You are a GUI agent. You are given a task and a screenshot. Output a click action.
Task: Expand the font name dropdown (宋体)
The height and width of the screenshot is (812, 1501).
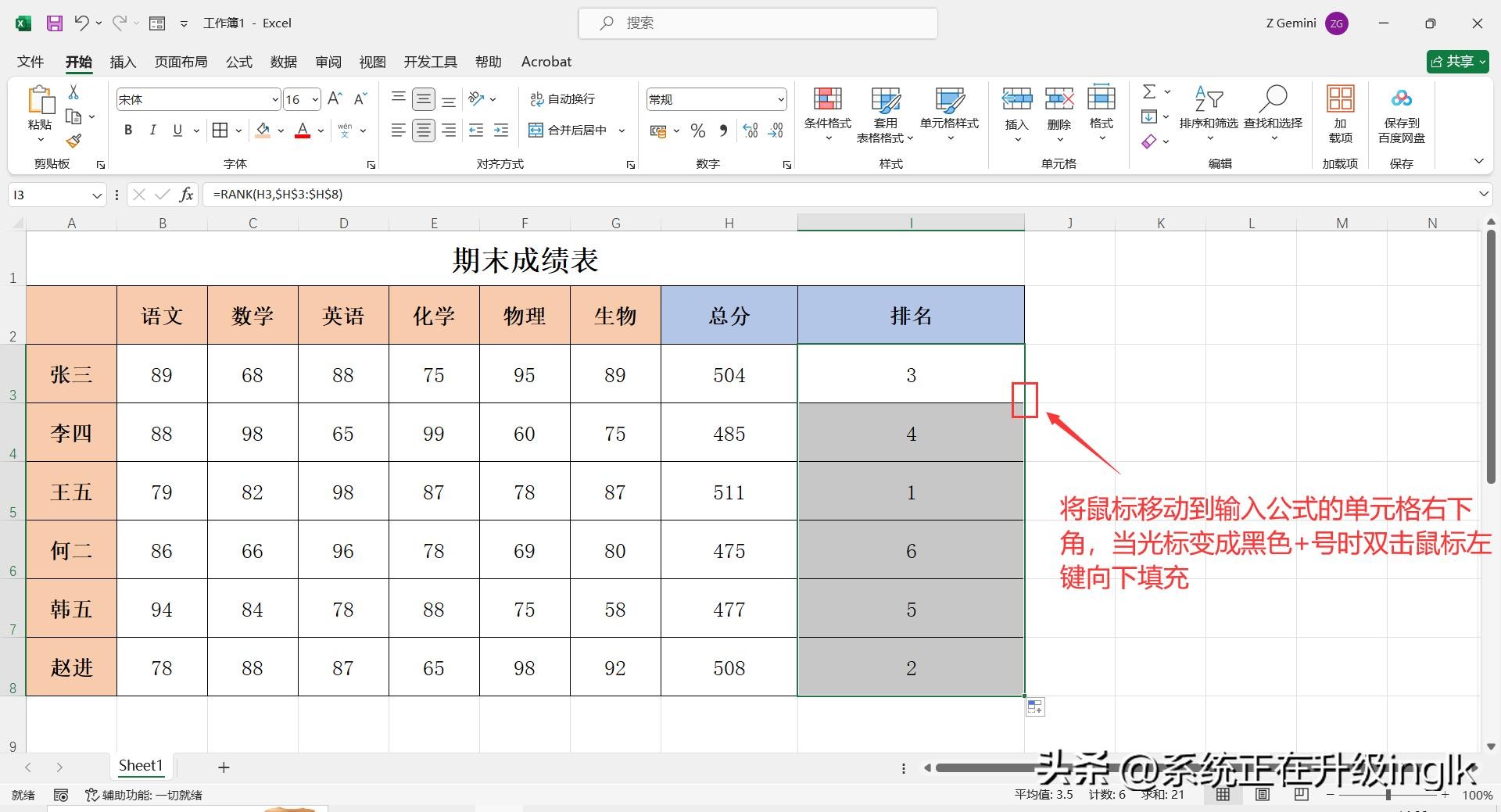(275, 99)
